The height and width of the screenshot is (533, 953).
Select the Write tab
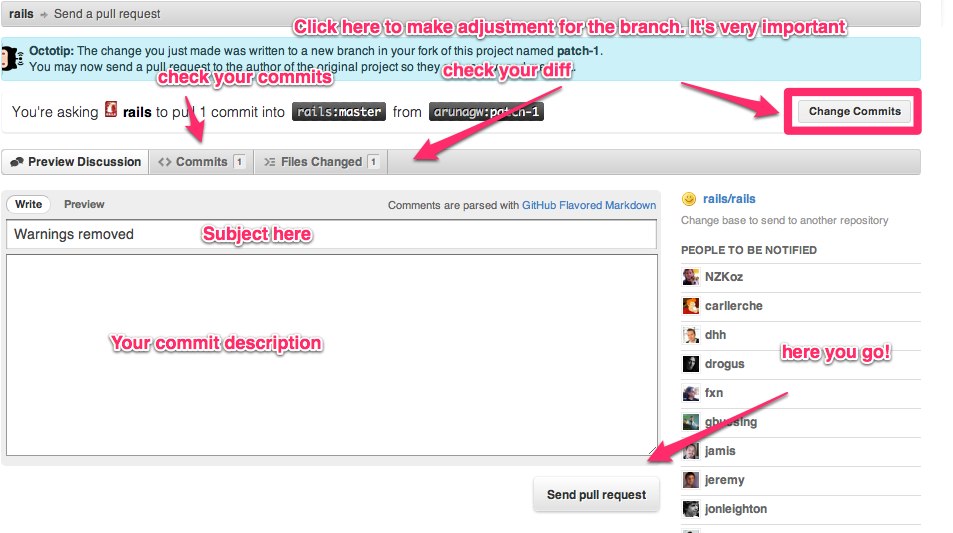coord(29,204)
